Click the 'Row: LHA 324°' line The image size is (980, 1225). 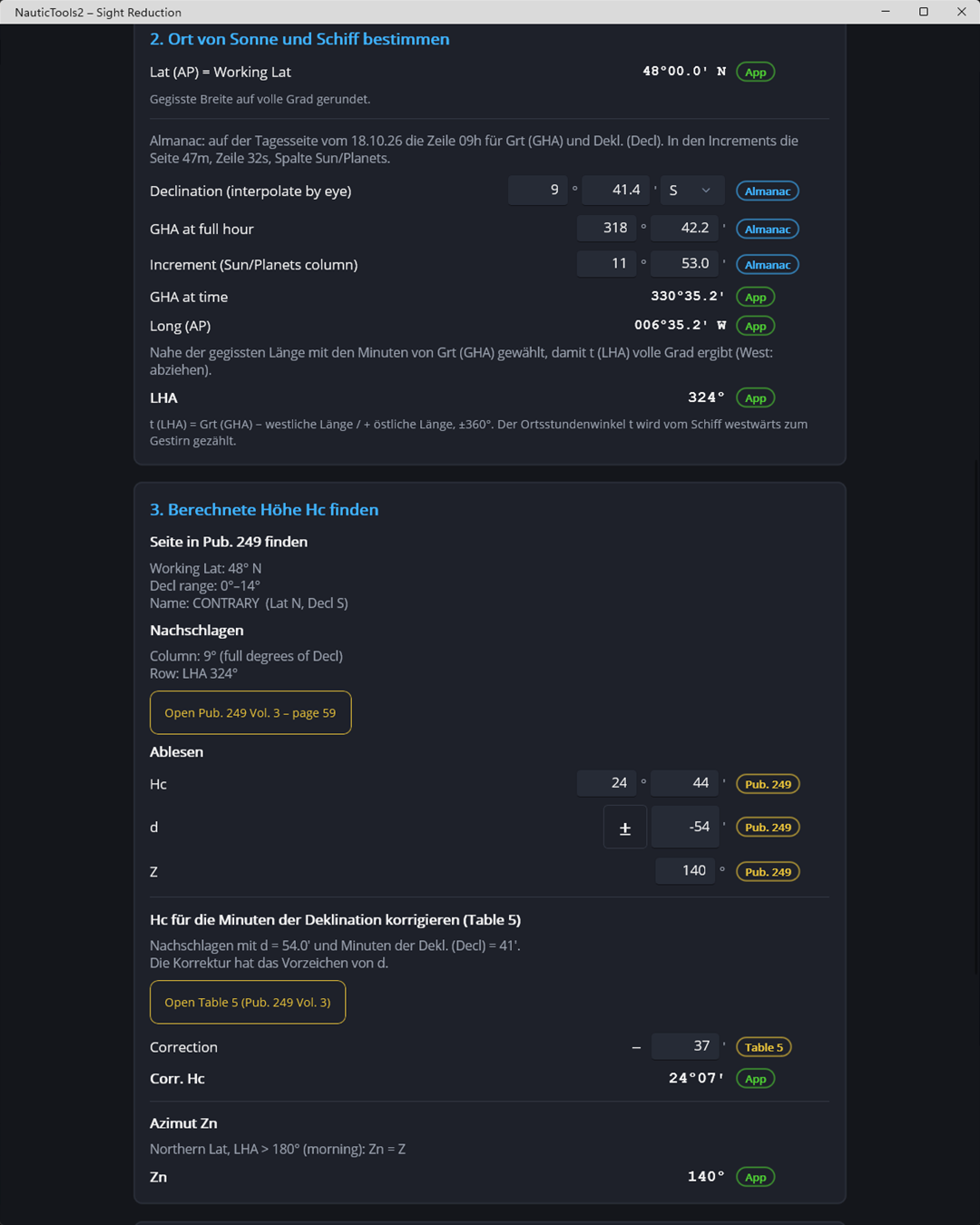pos(193,673)
